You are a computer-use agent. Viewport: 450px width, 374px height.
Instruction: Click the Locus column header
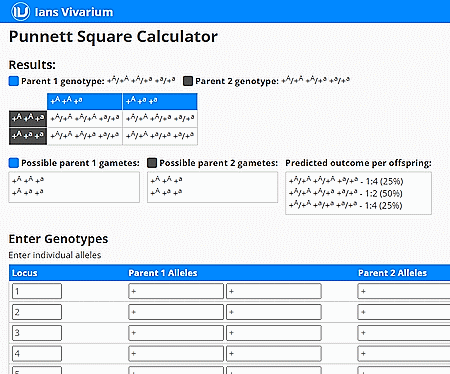25,273
